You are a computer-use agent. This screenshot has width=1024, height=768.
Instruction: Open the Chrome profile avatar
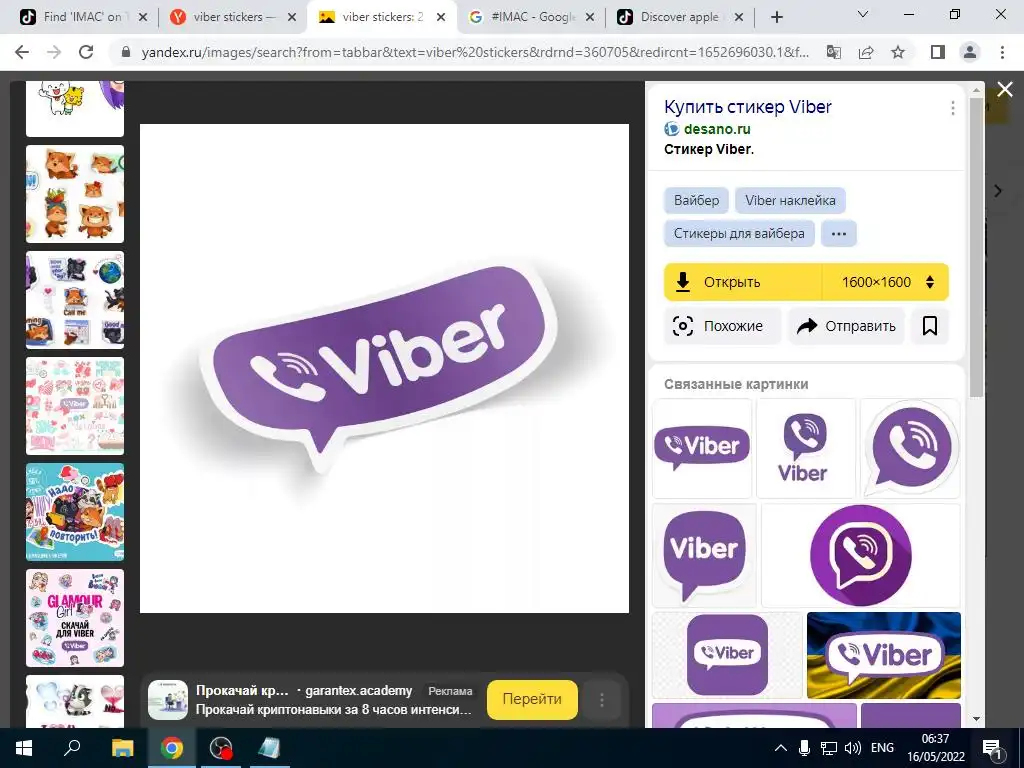970,52
